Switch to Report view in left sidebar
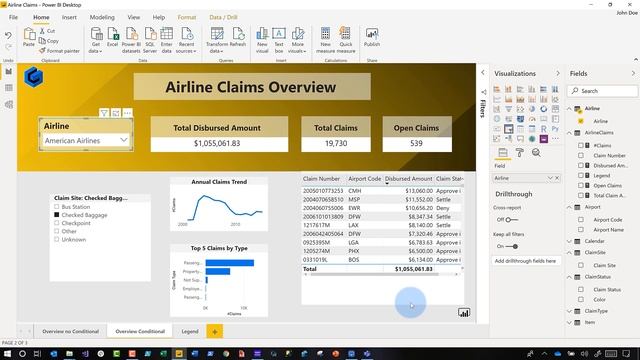 click(x=9, y=71)
